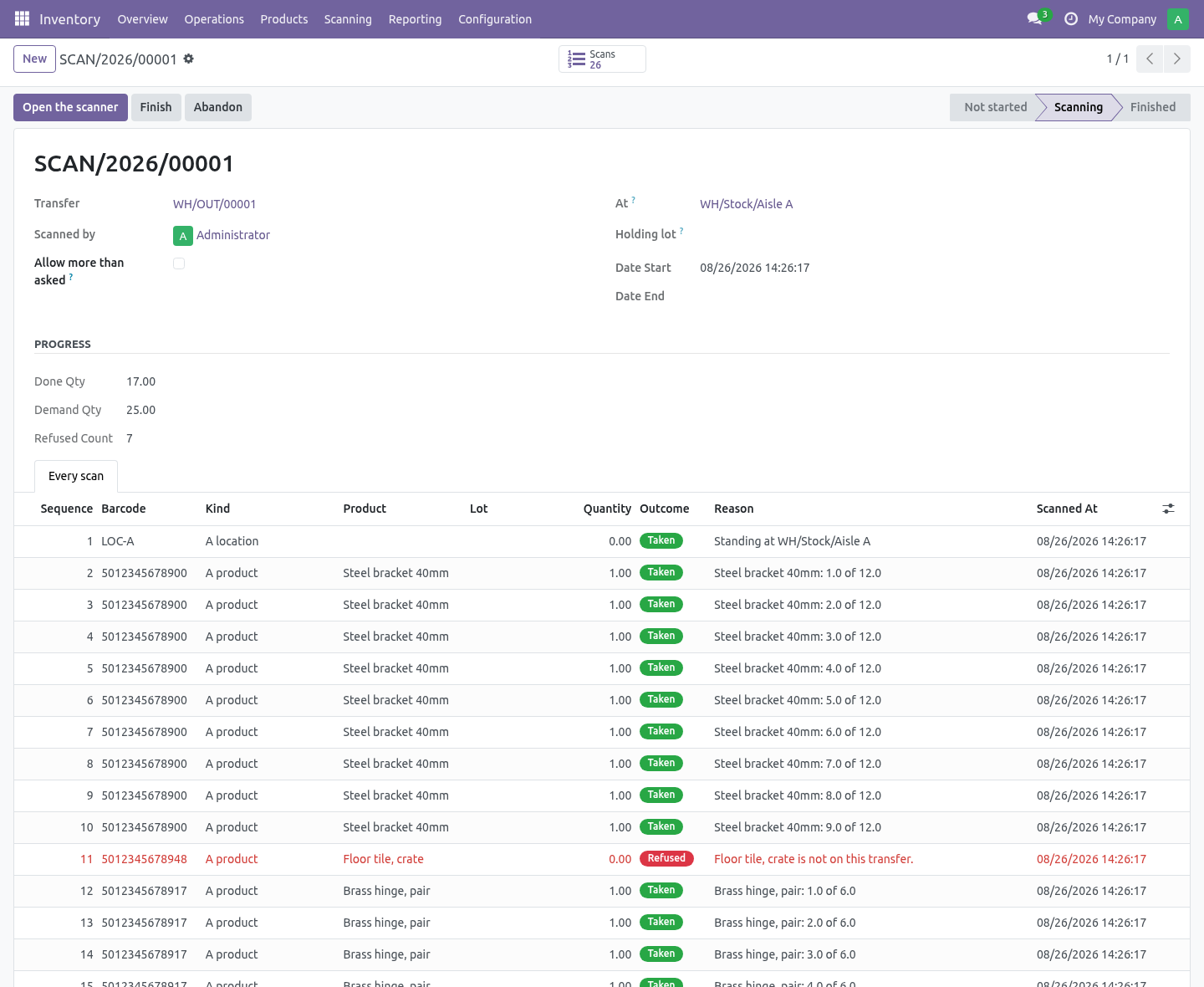Screen dimensions: 1204x987
Task: Select the Scanning status stage
Action: 1078,107
